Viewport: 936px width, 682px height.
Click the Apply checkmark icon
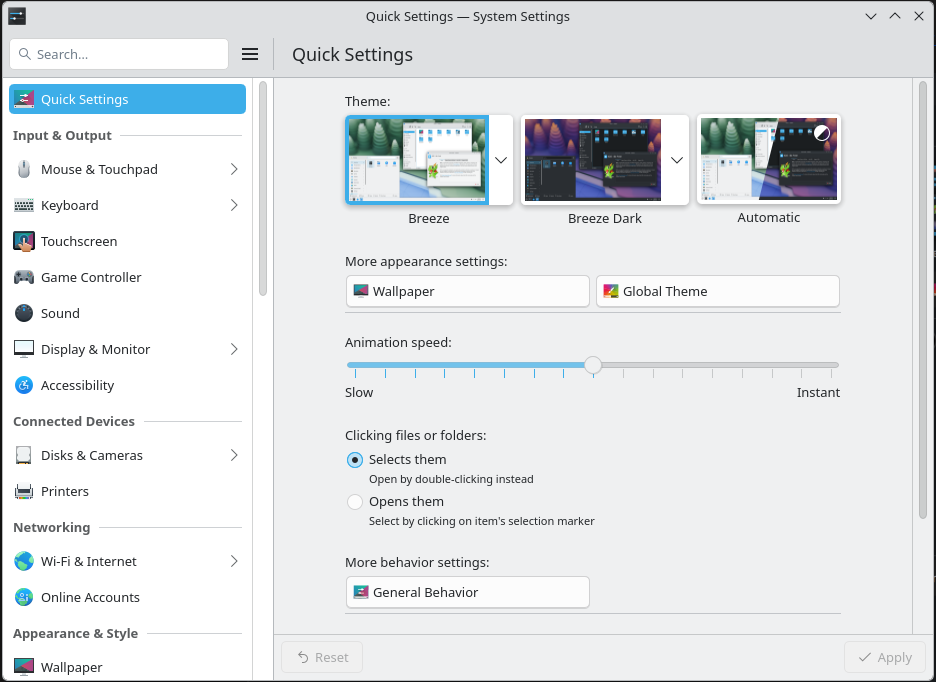click(864, 658)
